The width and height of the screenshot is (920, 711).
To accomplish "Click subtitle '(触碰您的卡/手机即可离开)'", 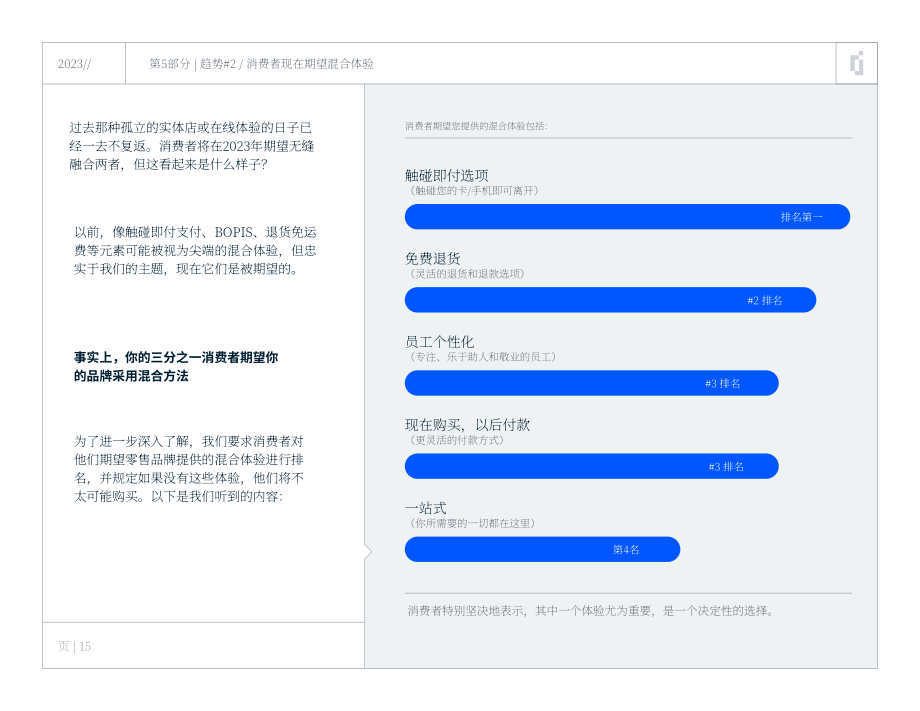I will [x=472, y=191].
